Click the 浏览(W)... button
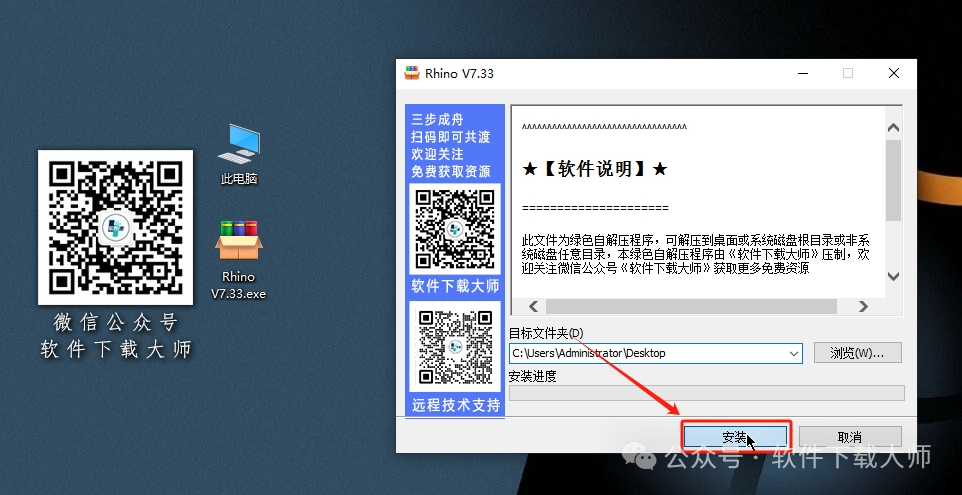The image size is (962, 495). click(857, 353)
